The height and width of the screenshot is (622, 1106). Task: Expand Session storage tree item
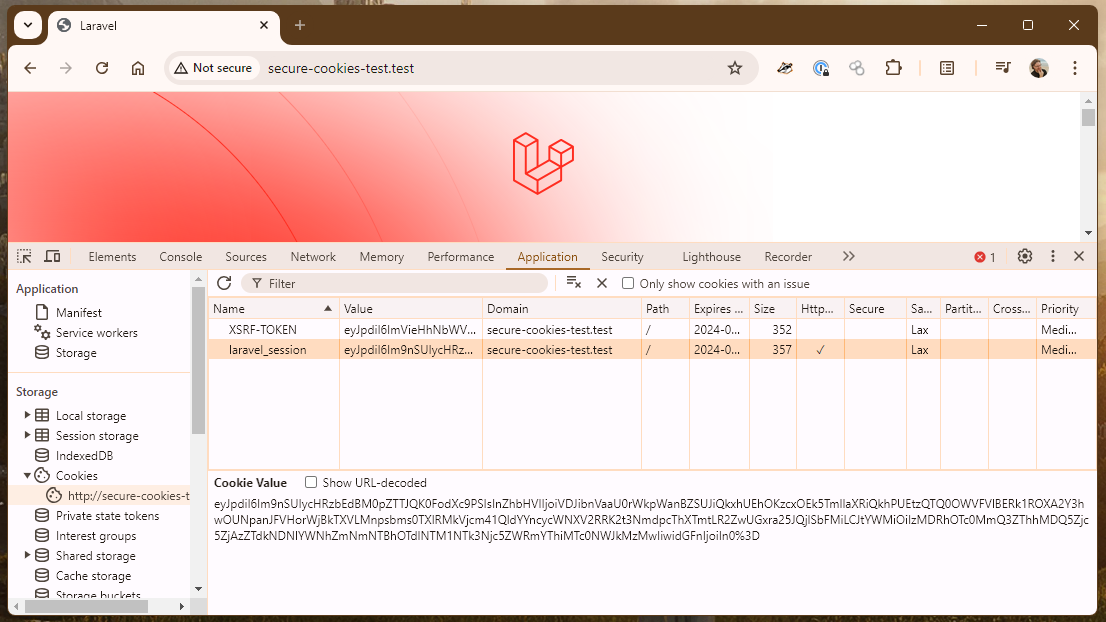[28, 435]
